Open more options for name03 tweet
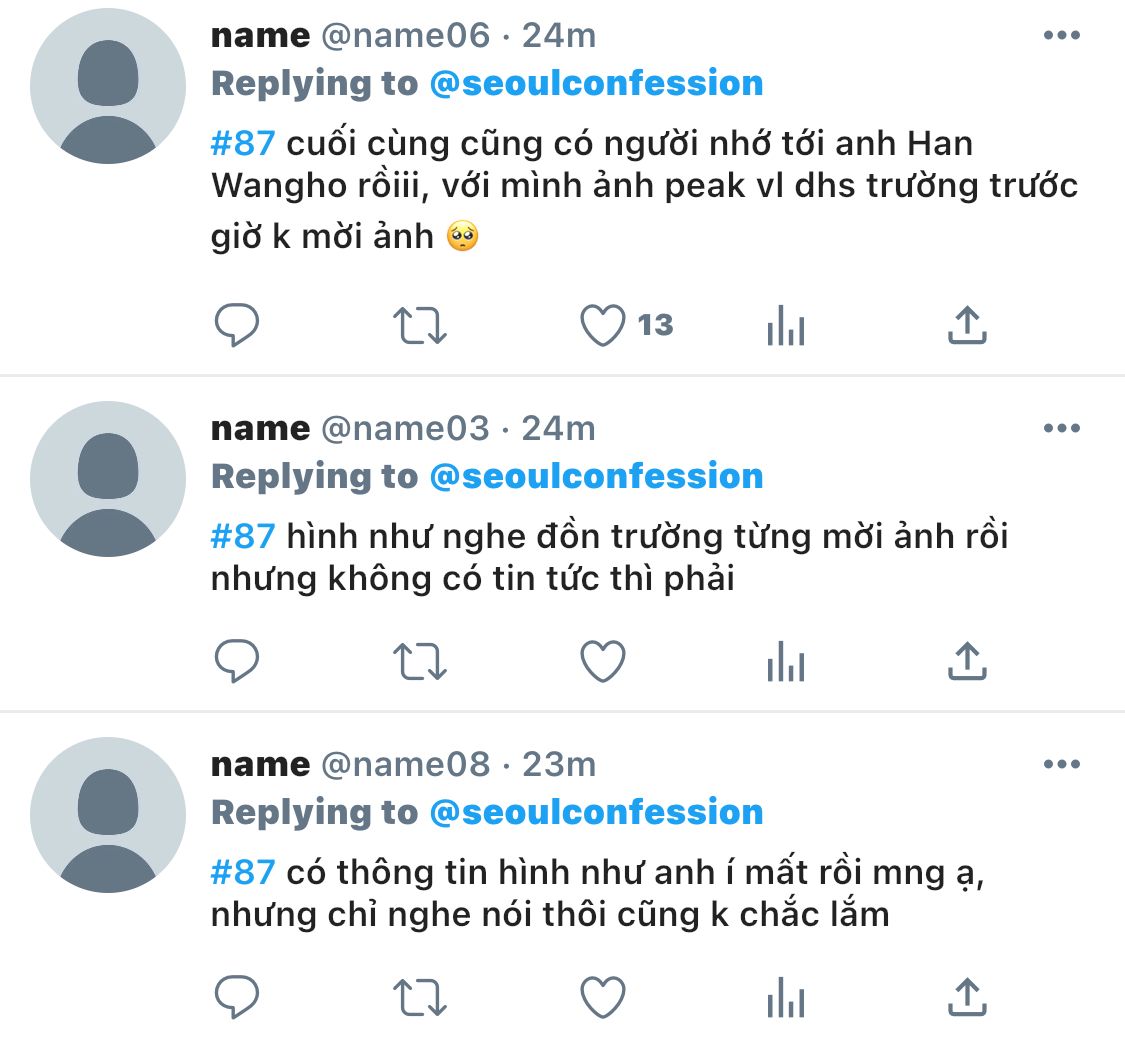The height and width of the screenshot is (1043, 1125). coord(1062,428)
